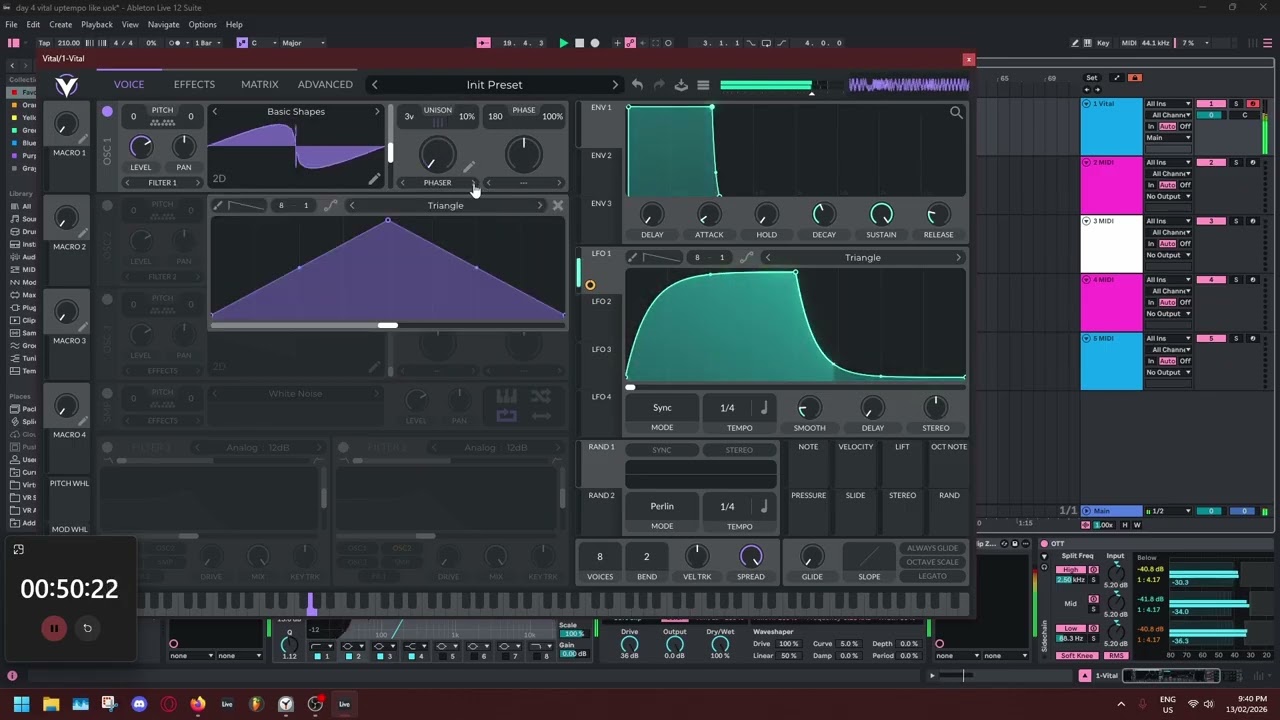
Task: Adjust the ENV 1 ATTACK knob
Action: 709,215
